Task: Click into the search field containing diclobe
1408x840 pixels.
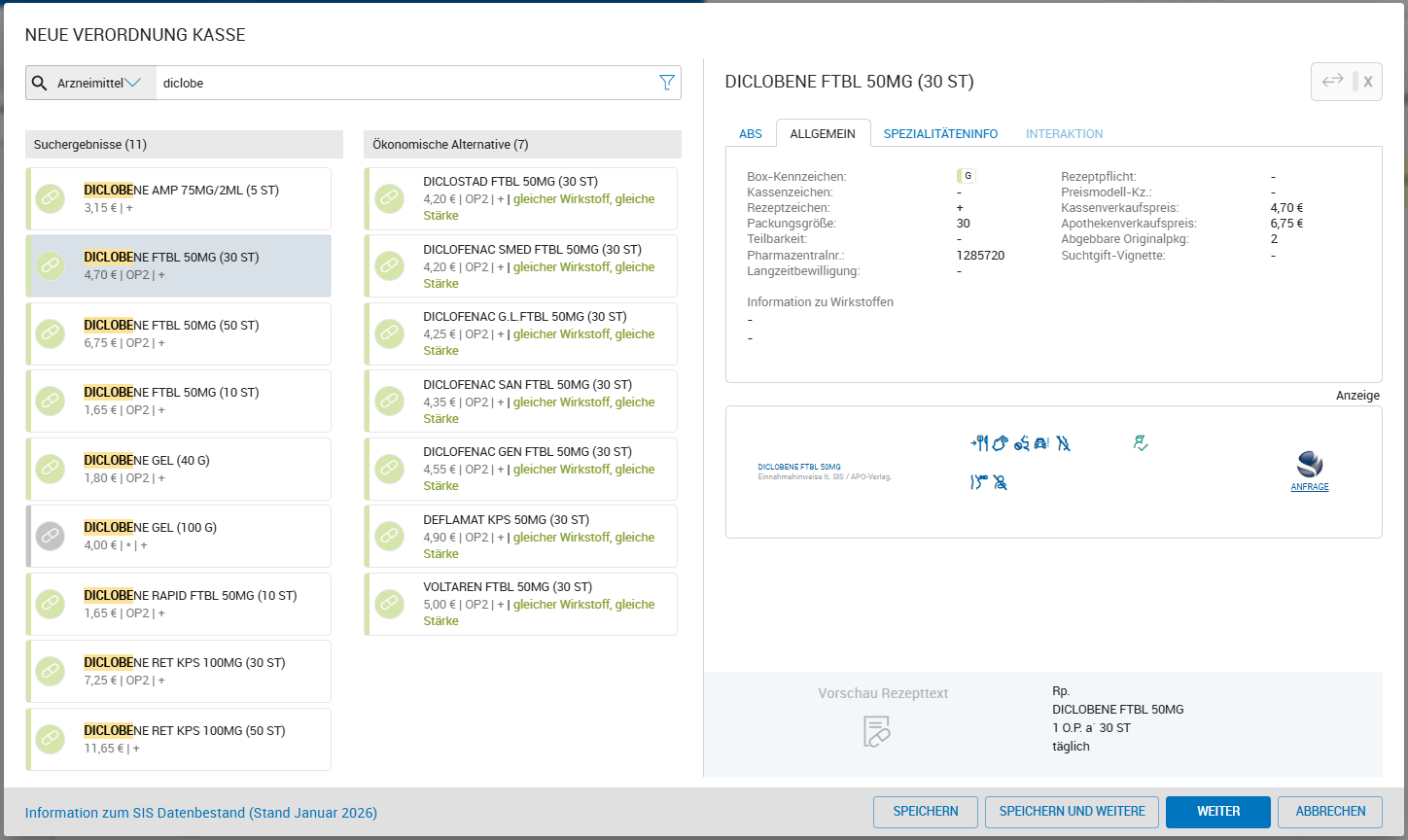Action: (408, 83)
